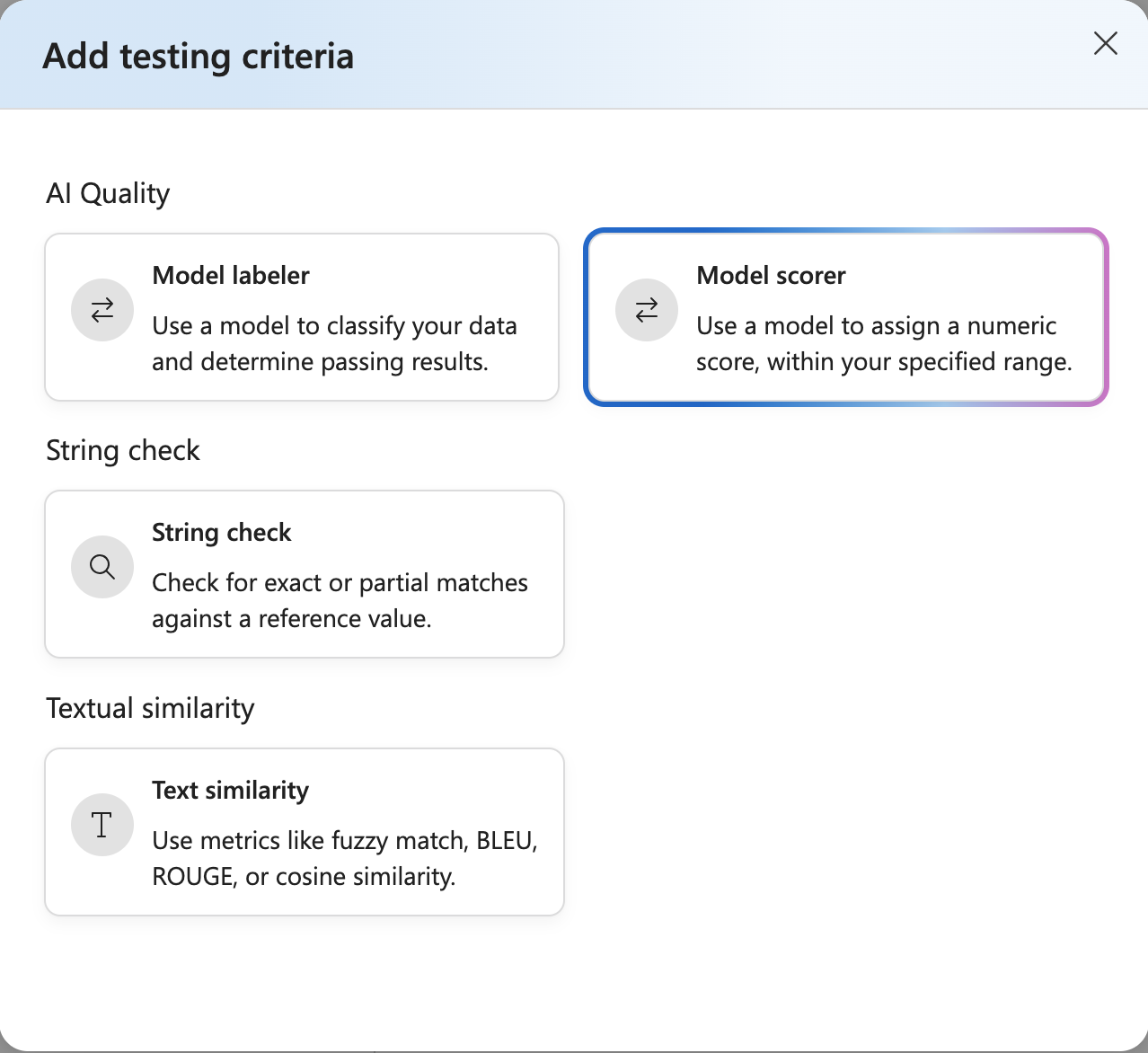Click the swap-arrows icon beside Model labeler
This screenshot has height=1053, width=1148.
coord(102,310)
